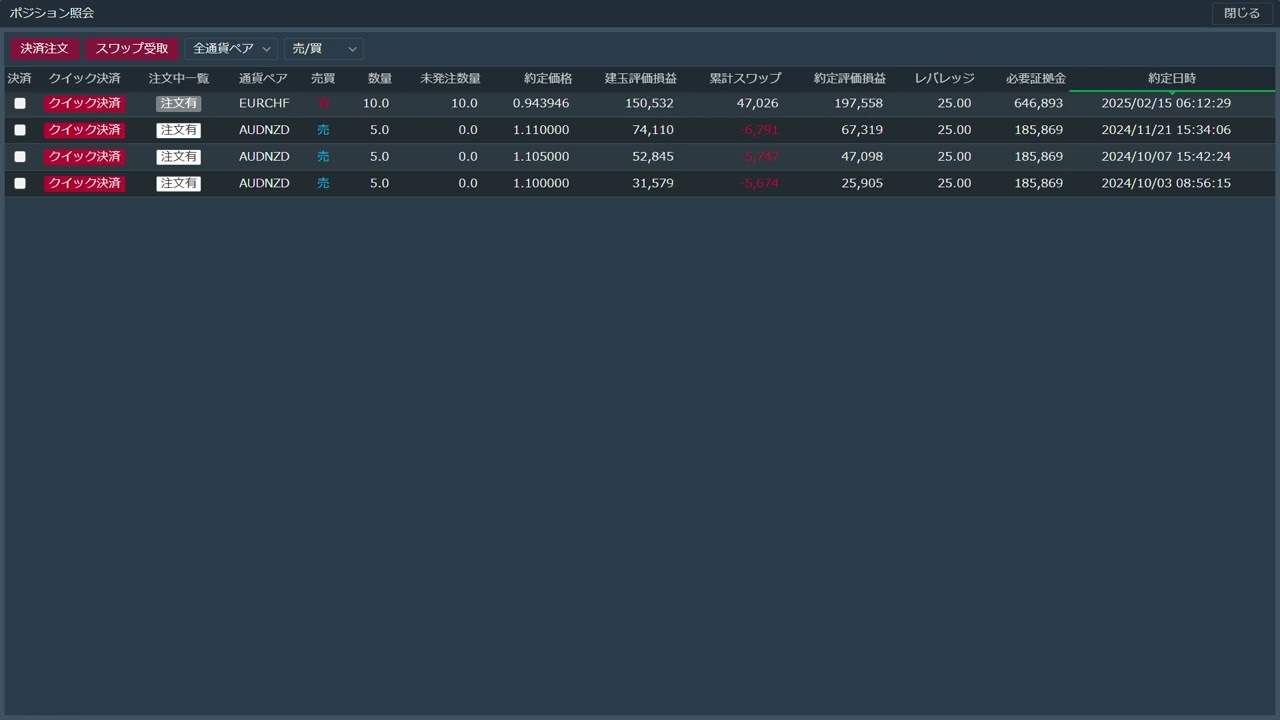Click quick settle for the EURCHF position
The width and height of the screenshot is (1280, 720).
coord(85,103)
